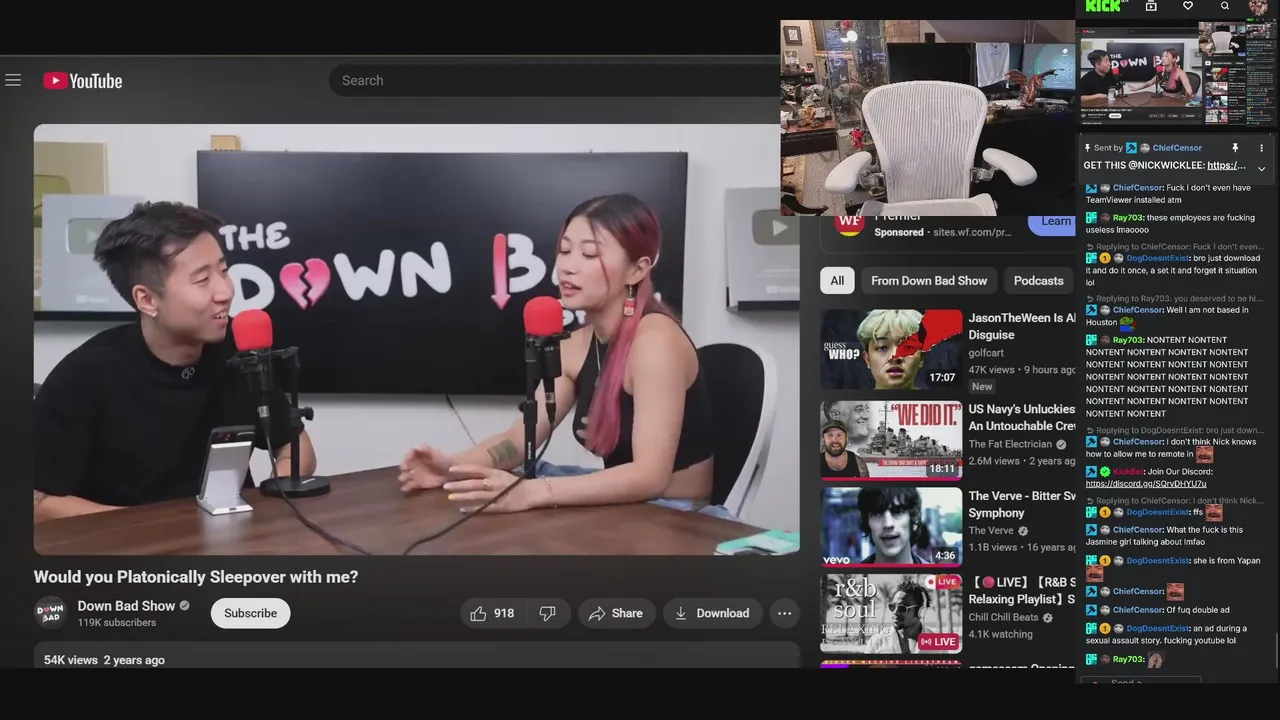
Task: Open the Kick following heart icon
Action: coord(1188,6)
